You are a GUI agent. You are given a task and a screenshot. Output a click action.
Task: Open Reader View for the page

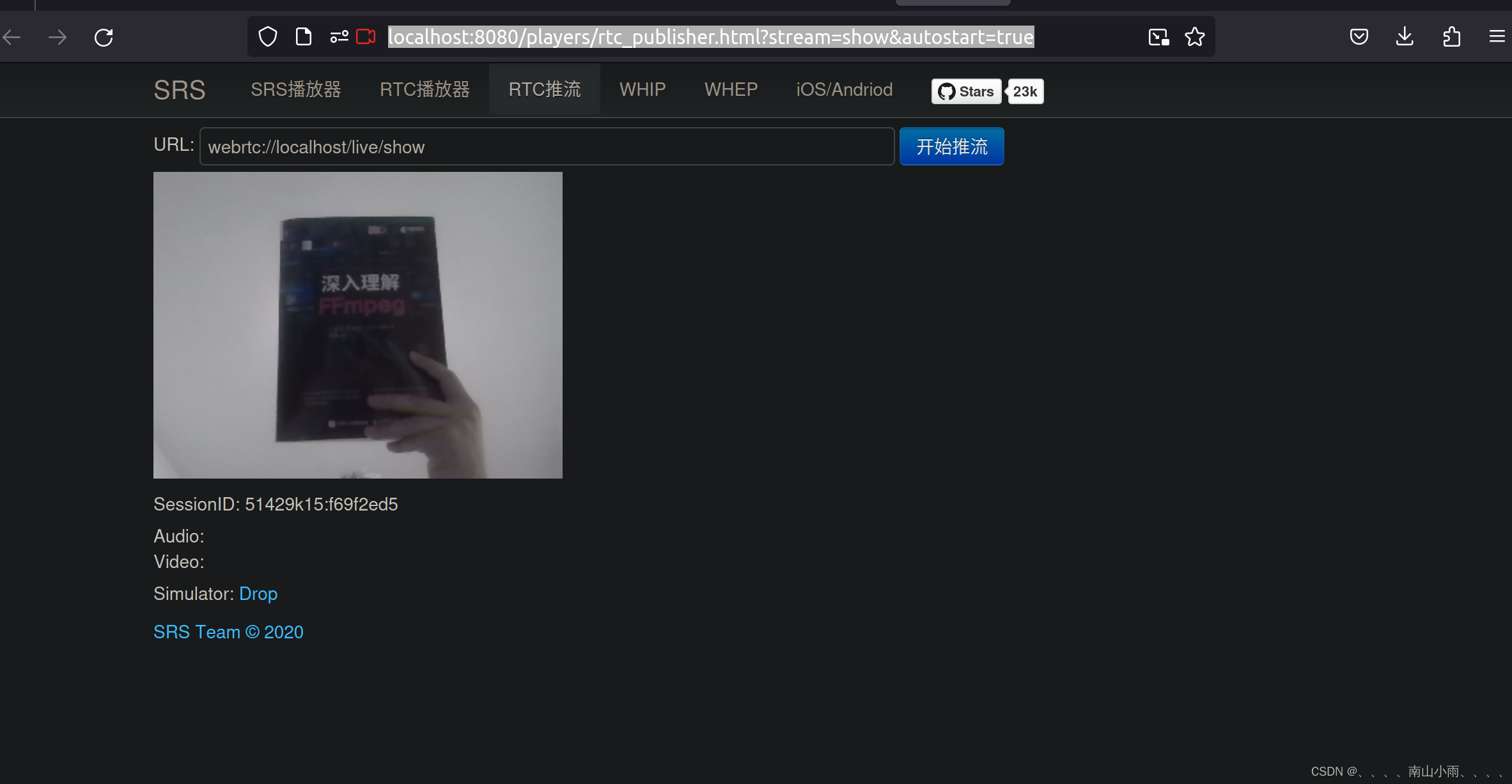pos(304,36)
